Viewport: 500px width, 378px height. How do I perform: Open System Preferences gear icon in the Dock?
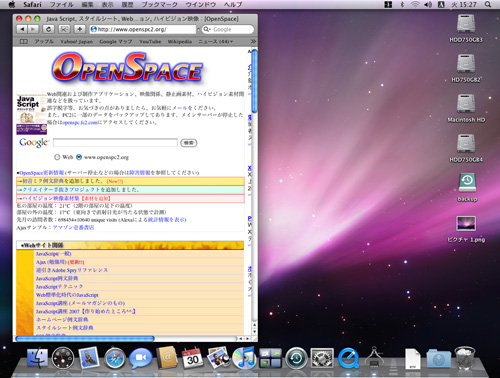[322, 358]
